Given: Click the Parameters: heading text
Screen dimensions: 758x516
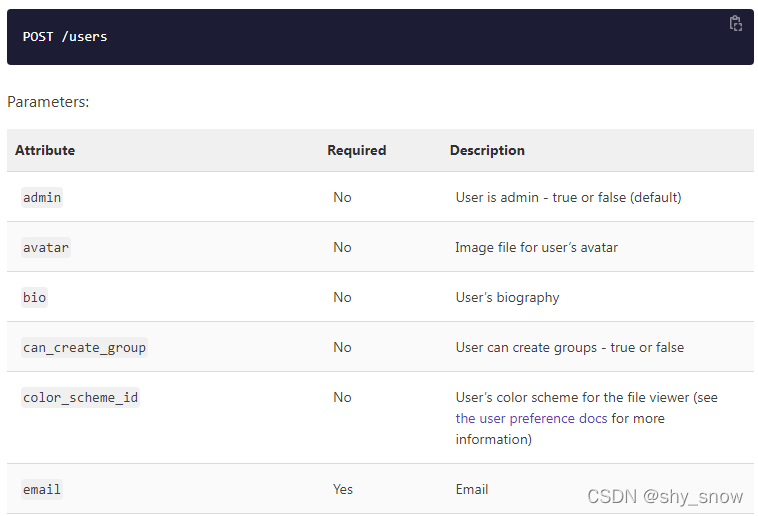Looking at the screenshot, I should (48, 102).
